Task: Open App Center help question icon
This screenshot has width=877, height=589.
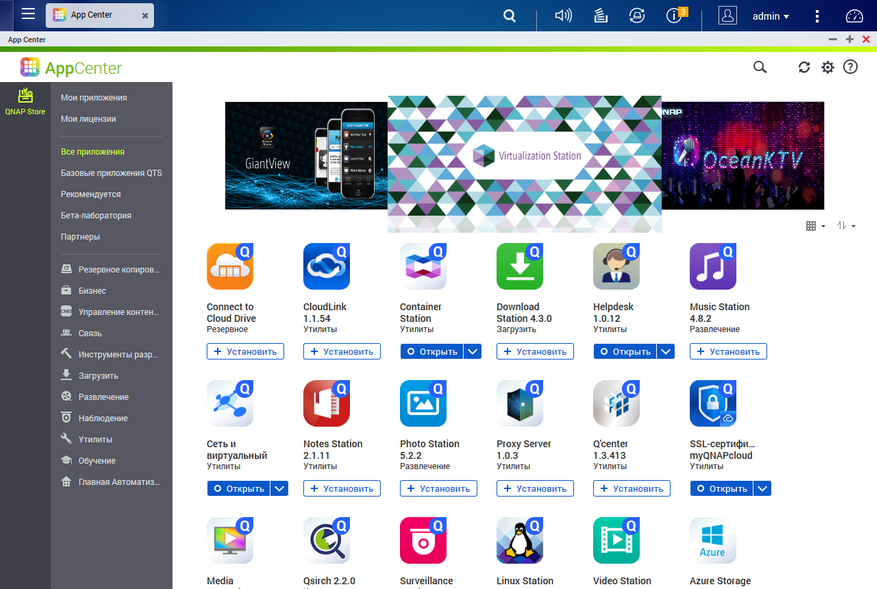Action: 850,67
